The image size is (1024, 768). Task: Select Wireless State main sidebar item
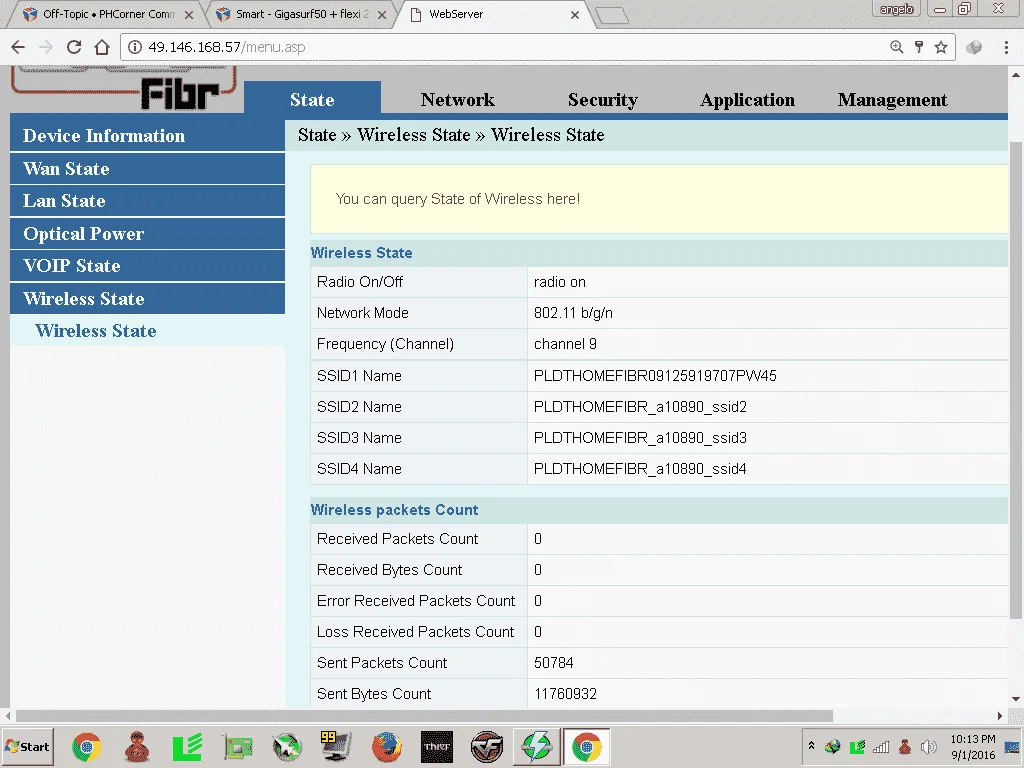click(148, 298)
